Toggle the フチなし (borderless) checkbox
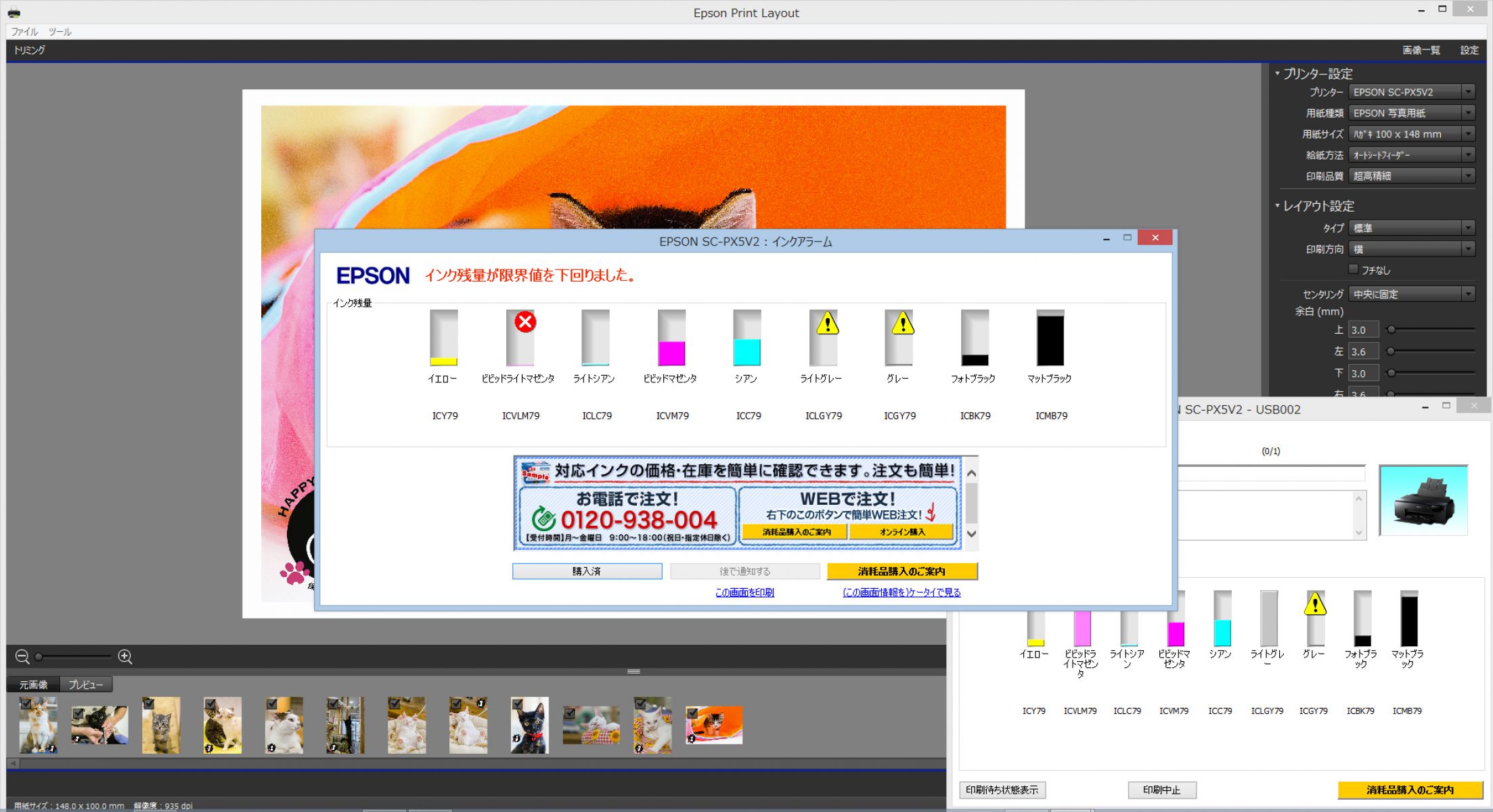This screenshot has width=1493, height=812. [x=1354, y=269]
